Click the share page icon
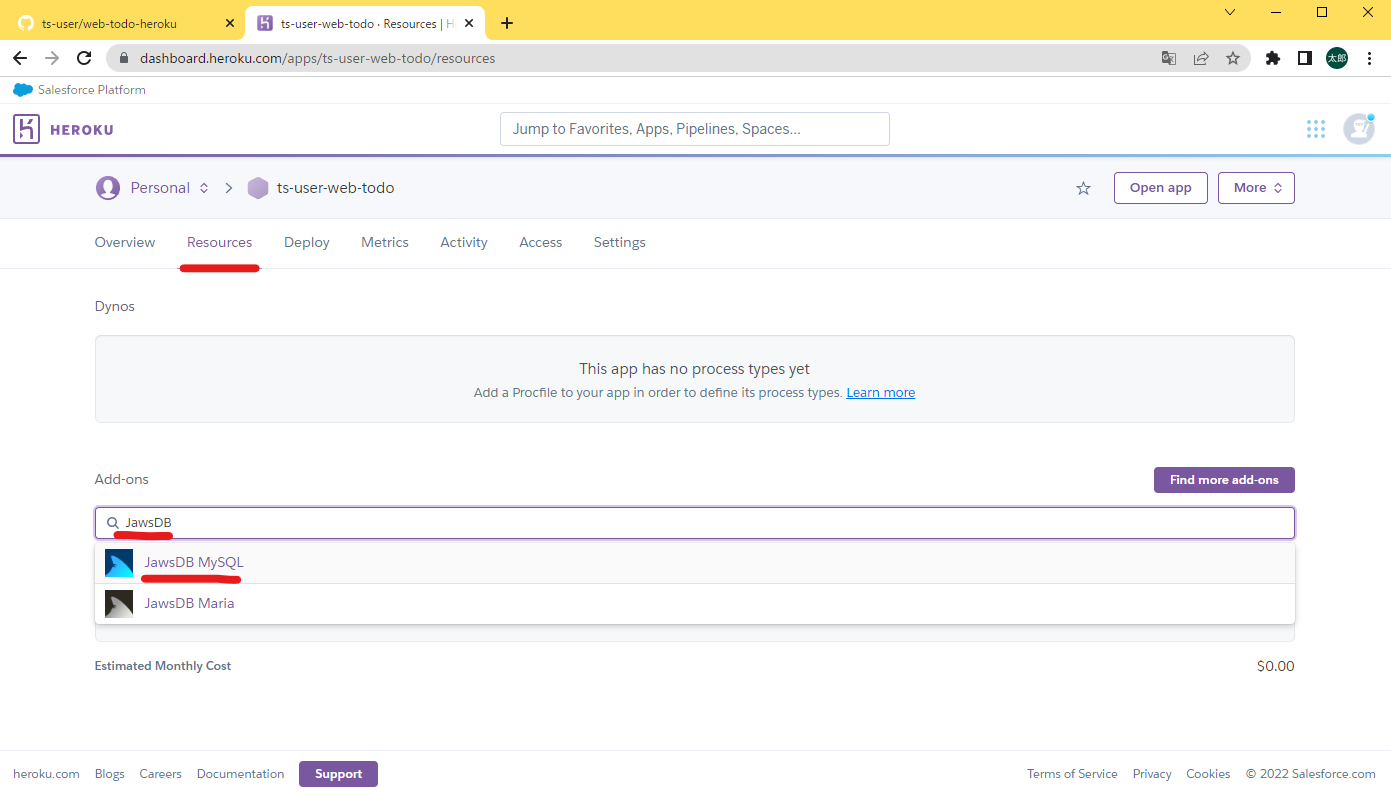The image size is (1391, 796). tap(1201, 58)
